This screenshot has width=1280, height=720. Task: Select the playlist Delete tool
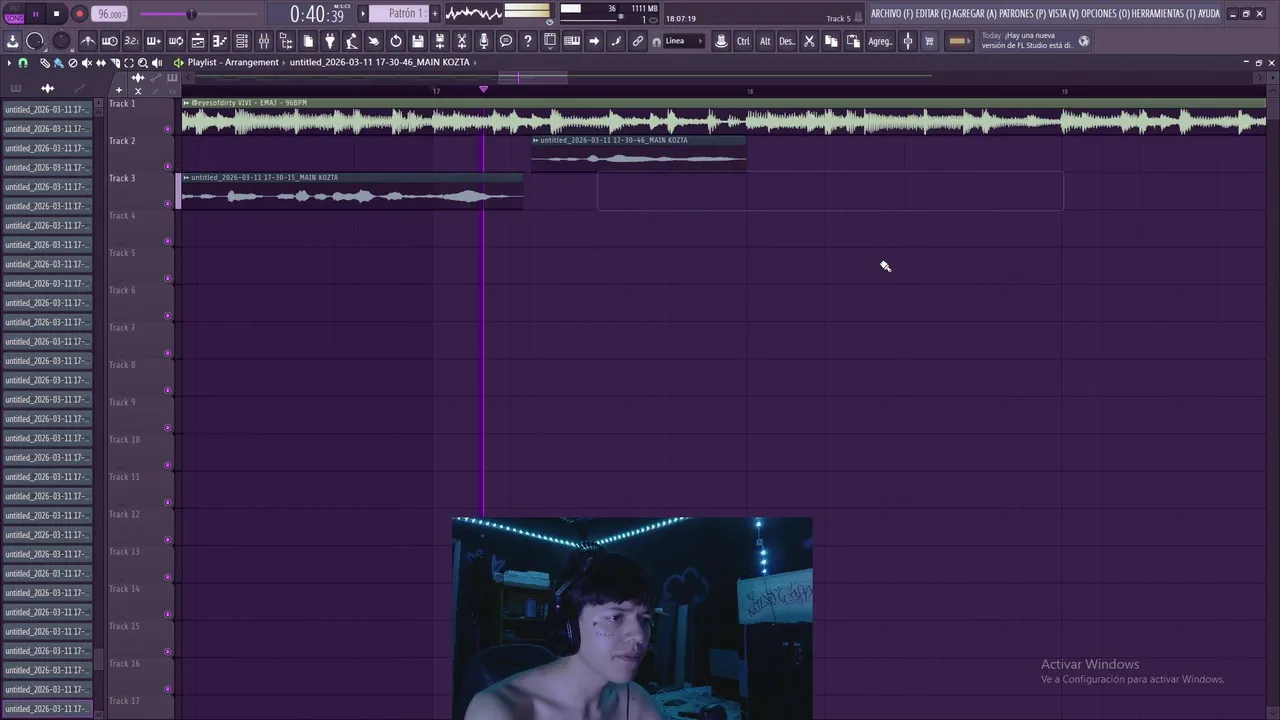point(72,62)
